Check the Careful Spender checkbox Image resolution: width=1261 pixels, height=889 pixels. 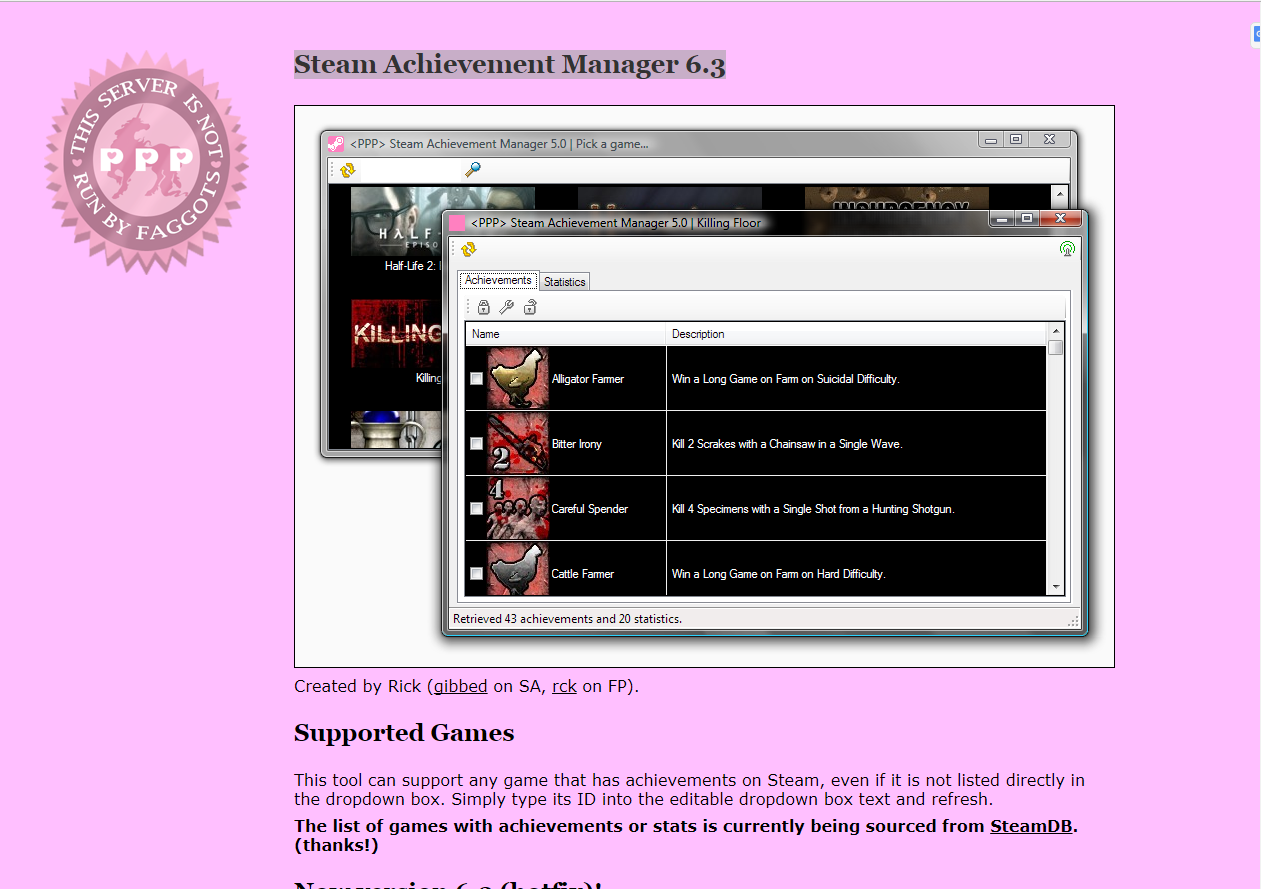tap(477, 509)
